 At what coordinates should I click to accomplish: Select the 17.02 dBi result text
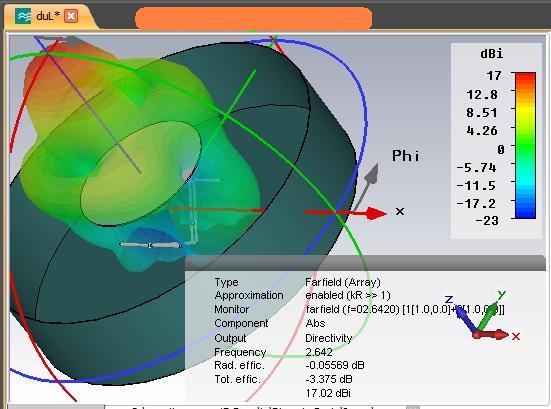pyautogui.click(x=328, y=393)
